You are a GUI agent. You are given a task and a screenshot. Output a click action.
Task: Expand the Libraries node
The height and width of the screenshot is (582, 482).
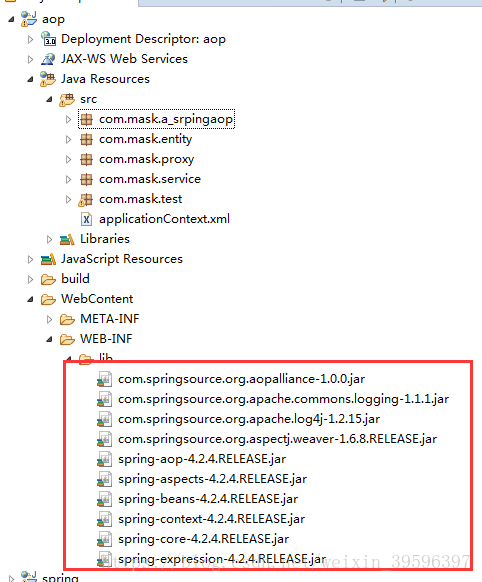coord(49,239)
